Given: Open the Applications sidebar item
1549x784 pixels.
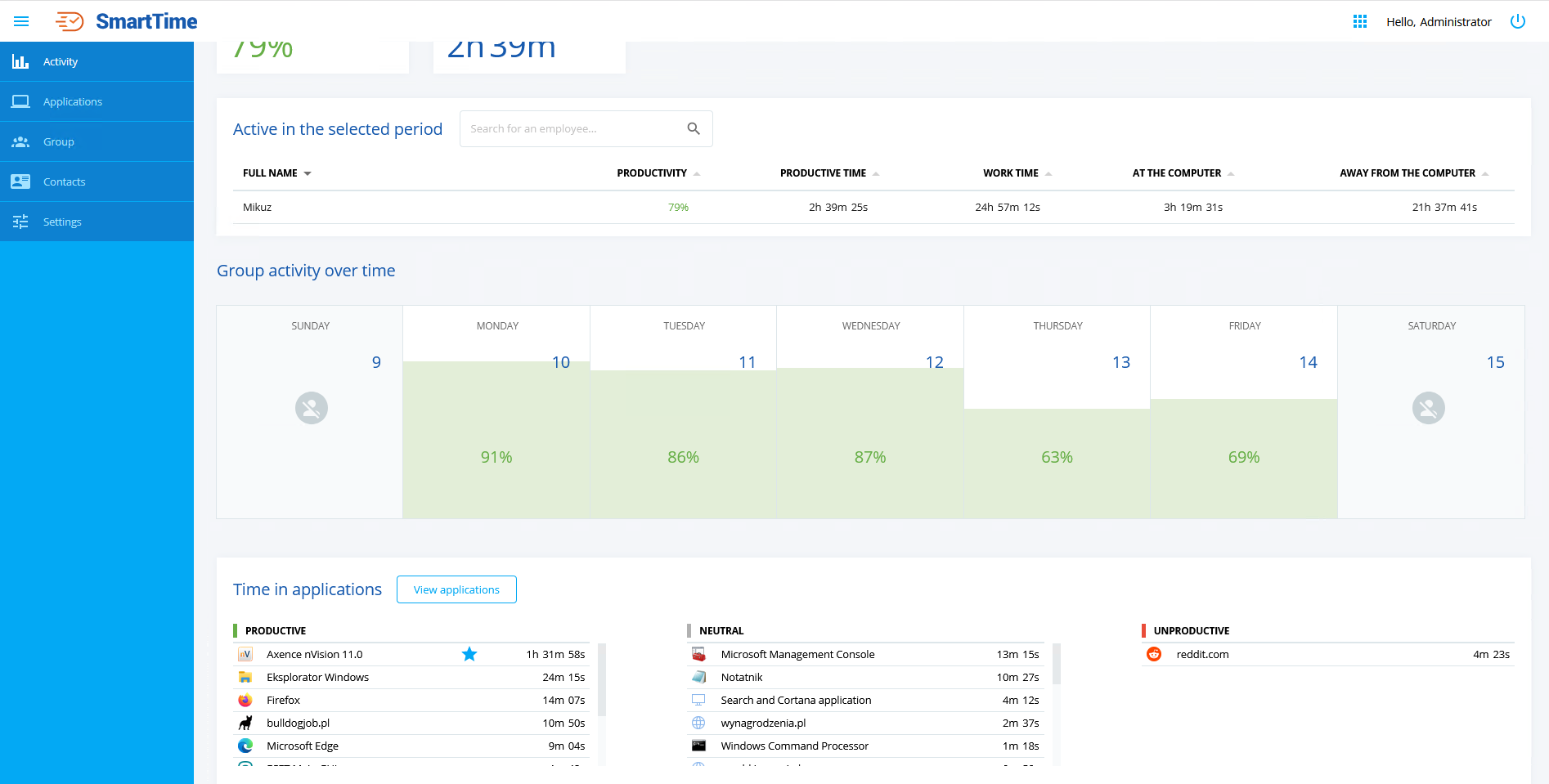Looking at the screenshot, I should [x=73, y=101].
